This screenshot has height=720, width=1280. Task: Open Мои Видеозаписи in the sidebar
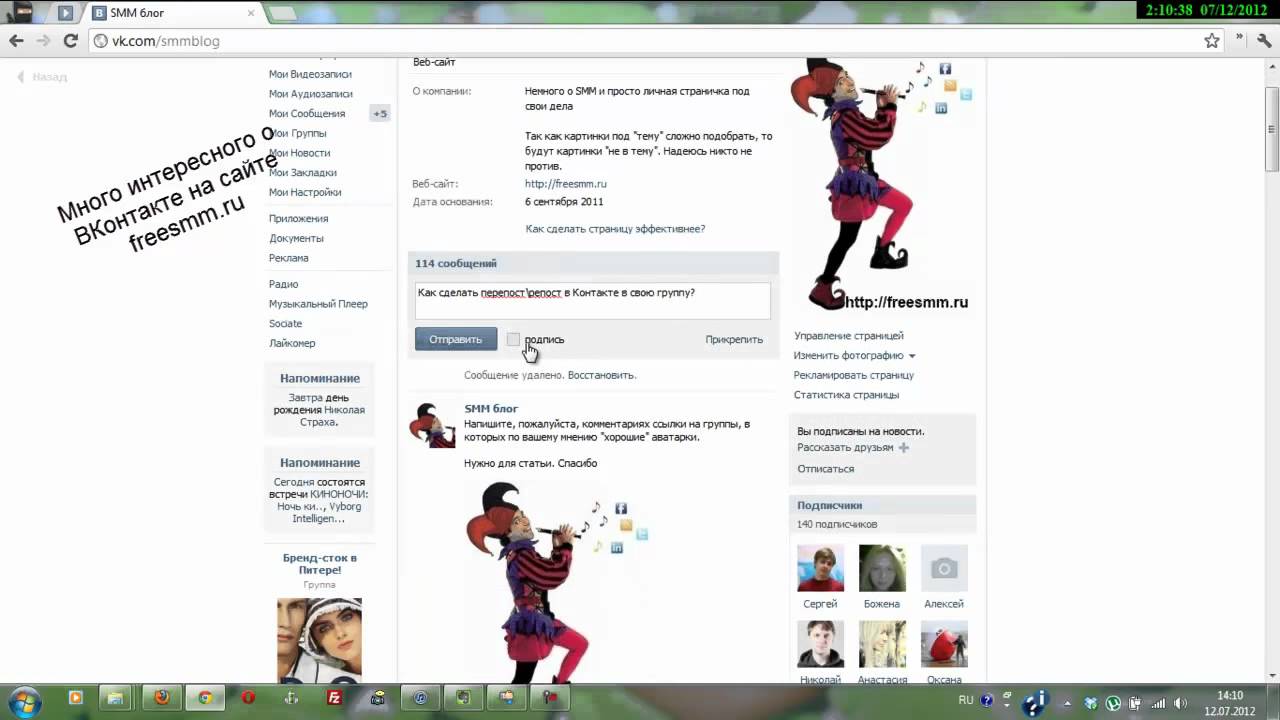pos(310,74)
